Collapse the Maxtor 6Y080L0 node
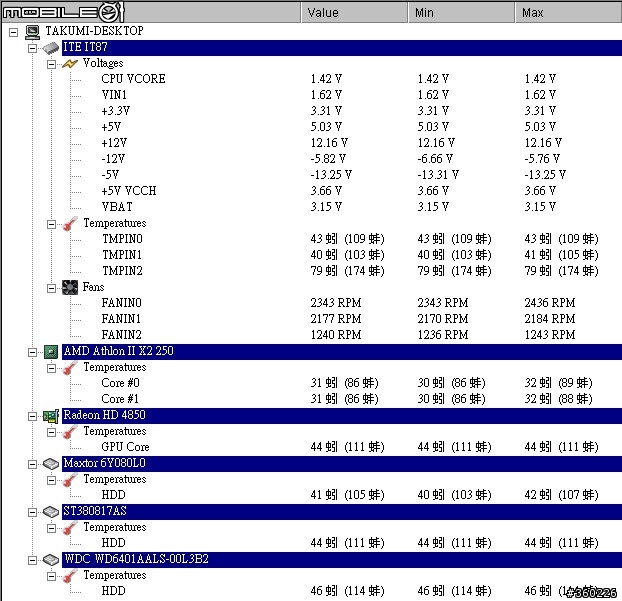 (x=33, y=464)
